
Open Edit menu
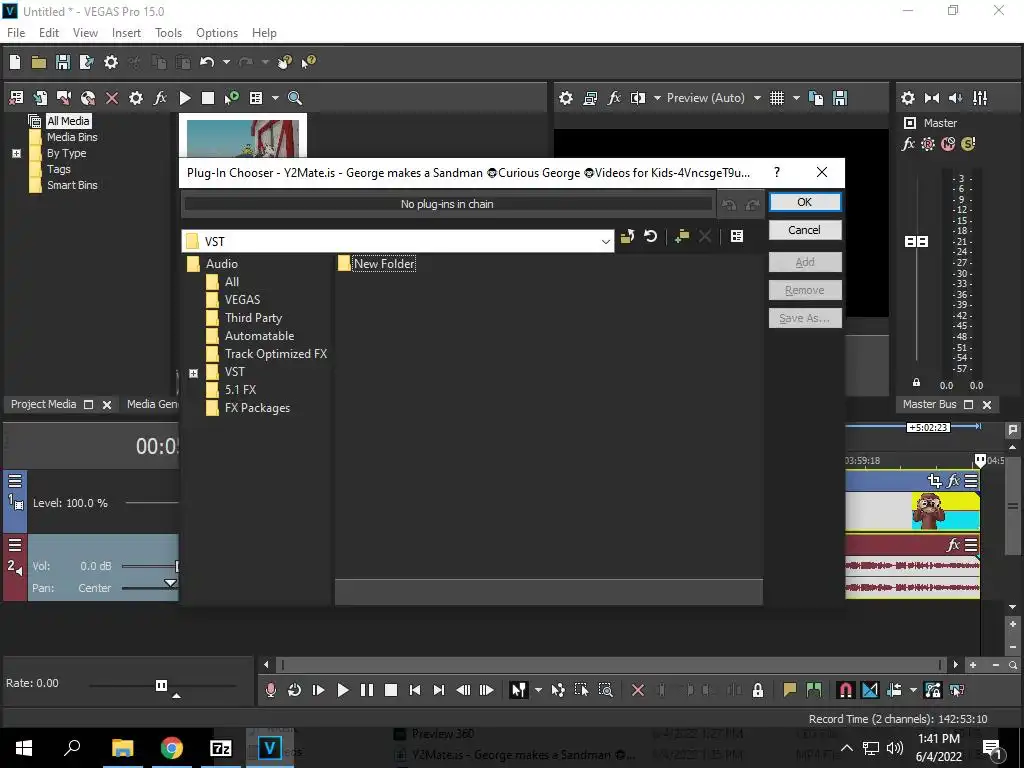(x=48, y=33)
